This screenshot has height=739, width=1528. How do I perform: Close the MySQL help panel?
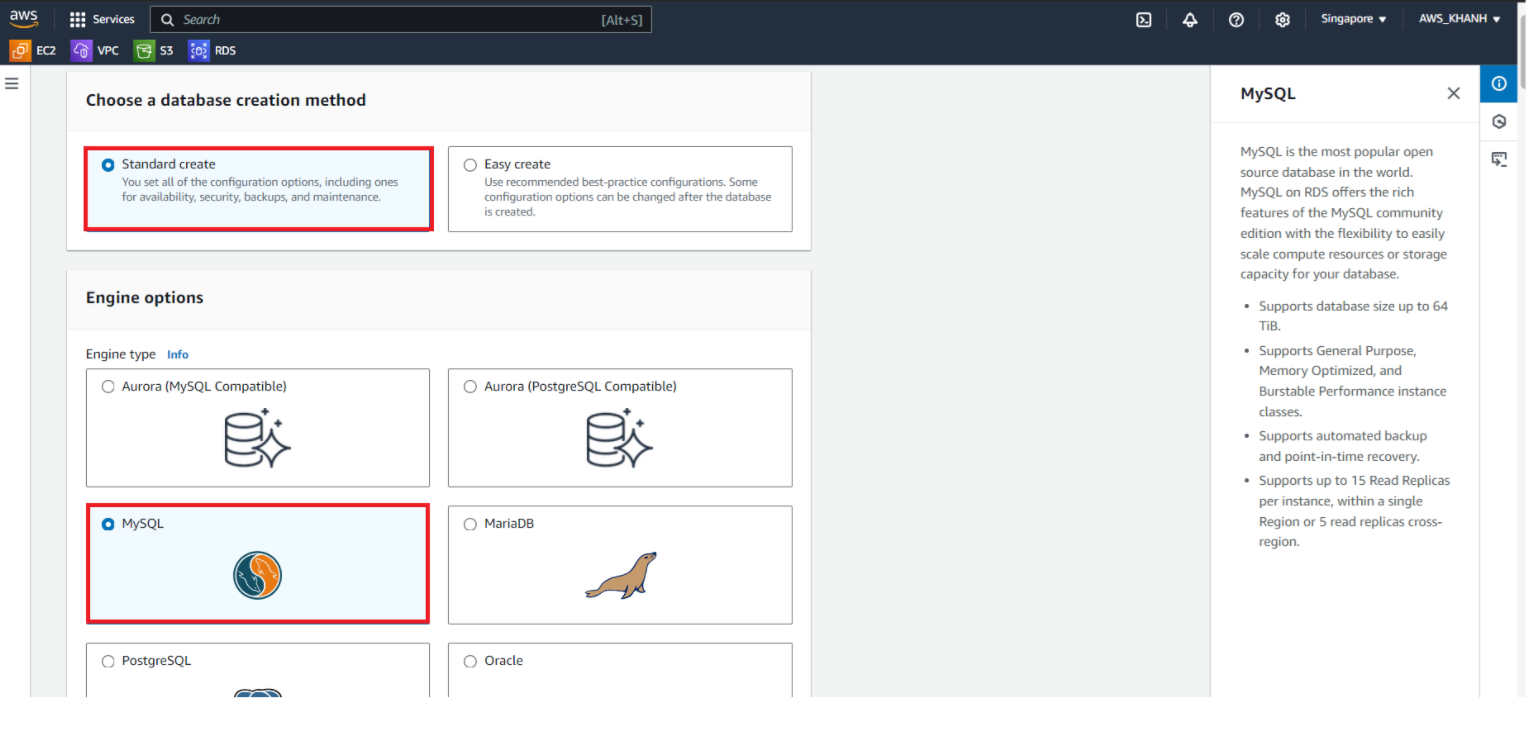point(1453,93)
